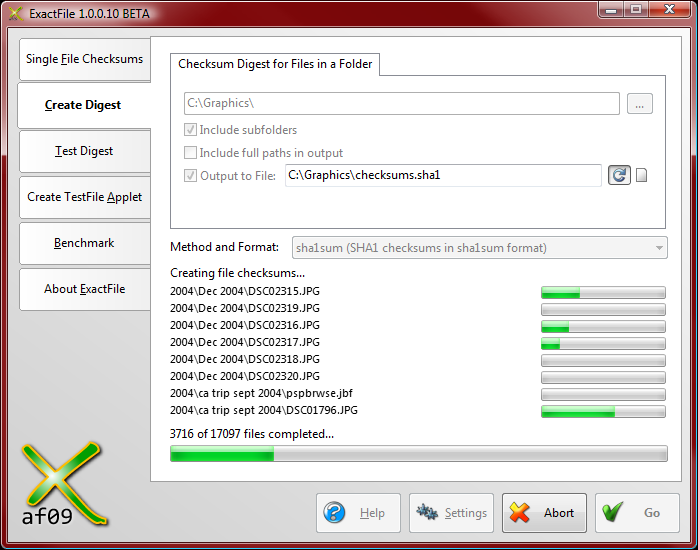The width and height of the screenshot is (698, 550).
Task: Open Create TestFile Applet tab
Action: click(85, 197)
